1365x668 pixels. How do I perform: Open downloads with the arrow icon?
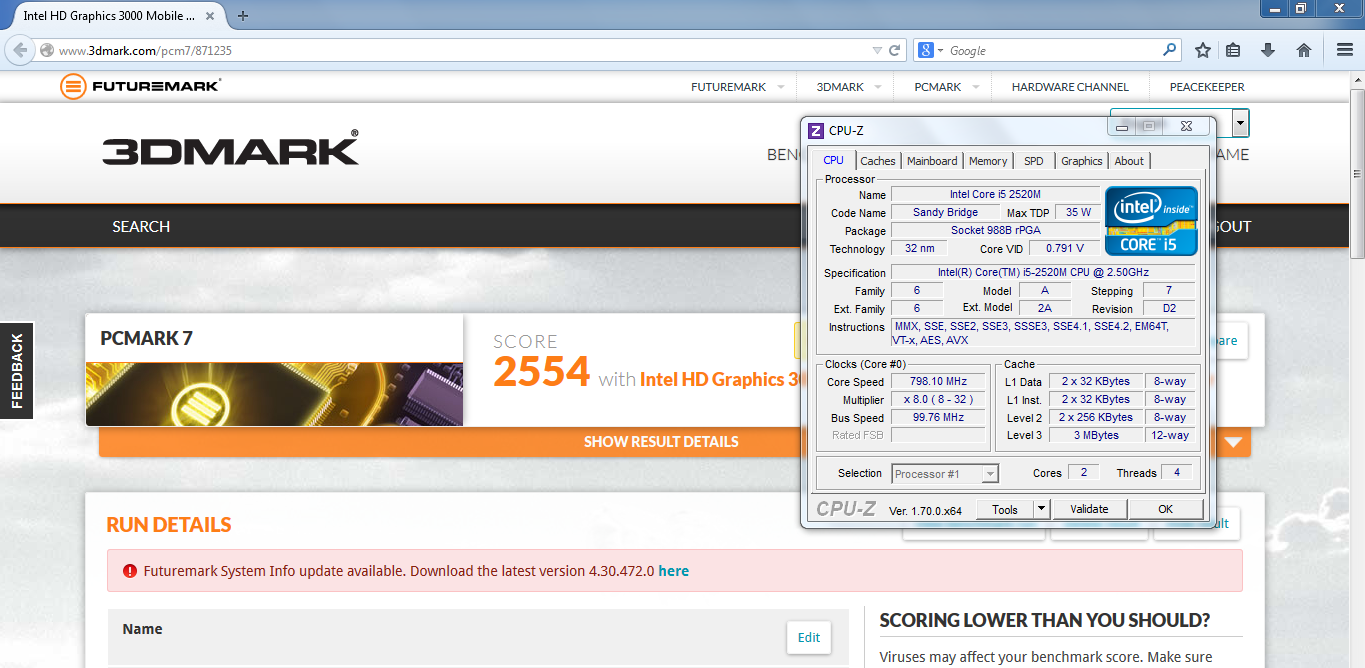1268,50
